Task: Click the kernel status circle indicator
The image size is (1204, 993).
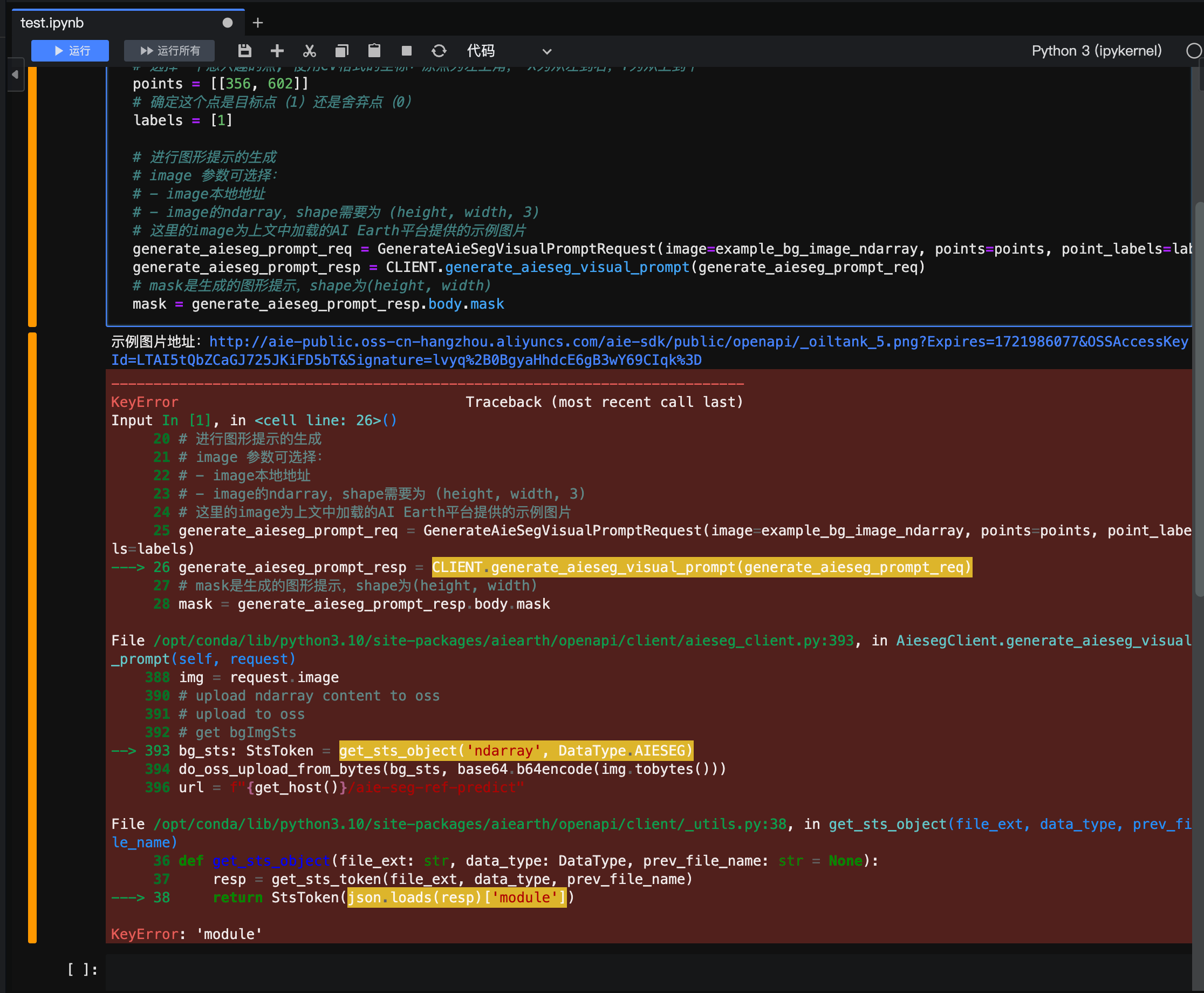Action: click(x=1194, y=51)
